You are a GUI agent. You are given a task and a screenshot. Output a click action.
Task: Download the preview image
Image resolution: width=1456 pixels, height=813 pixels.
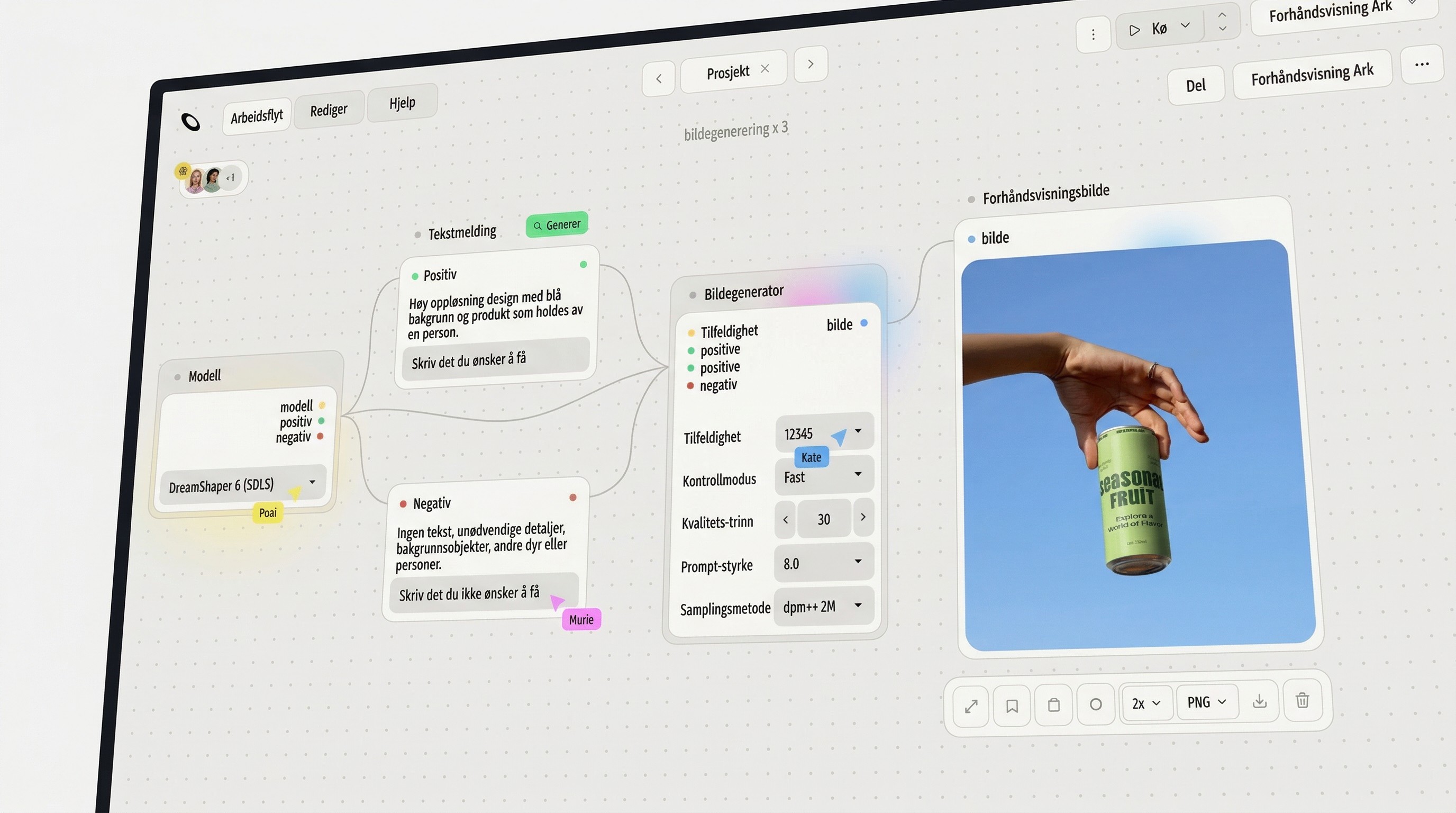click(1259, 701)
